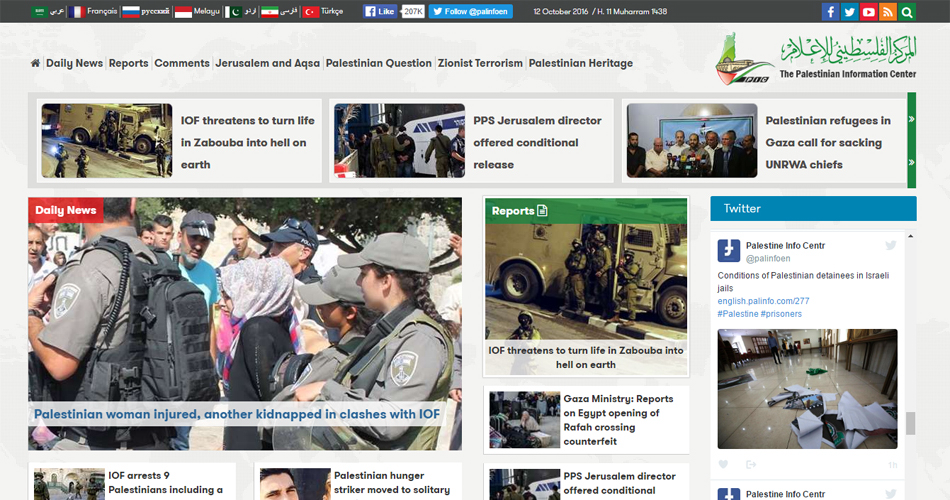
Task: Click the lower carousel arrow on green bar
Action: [x=911, y=162]
